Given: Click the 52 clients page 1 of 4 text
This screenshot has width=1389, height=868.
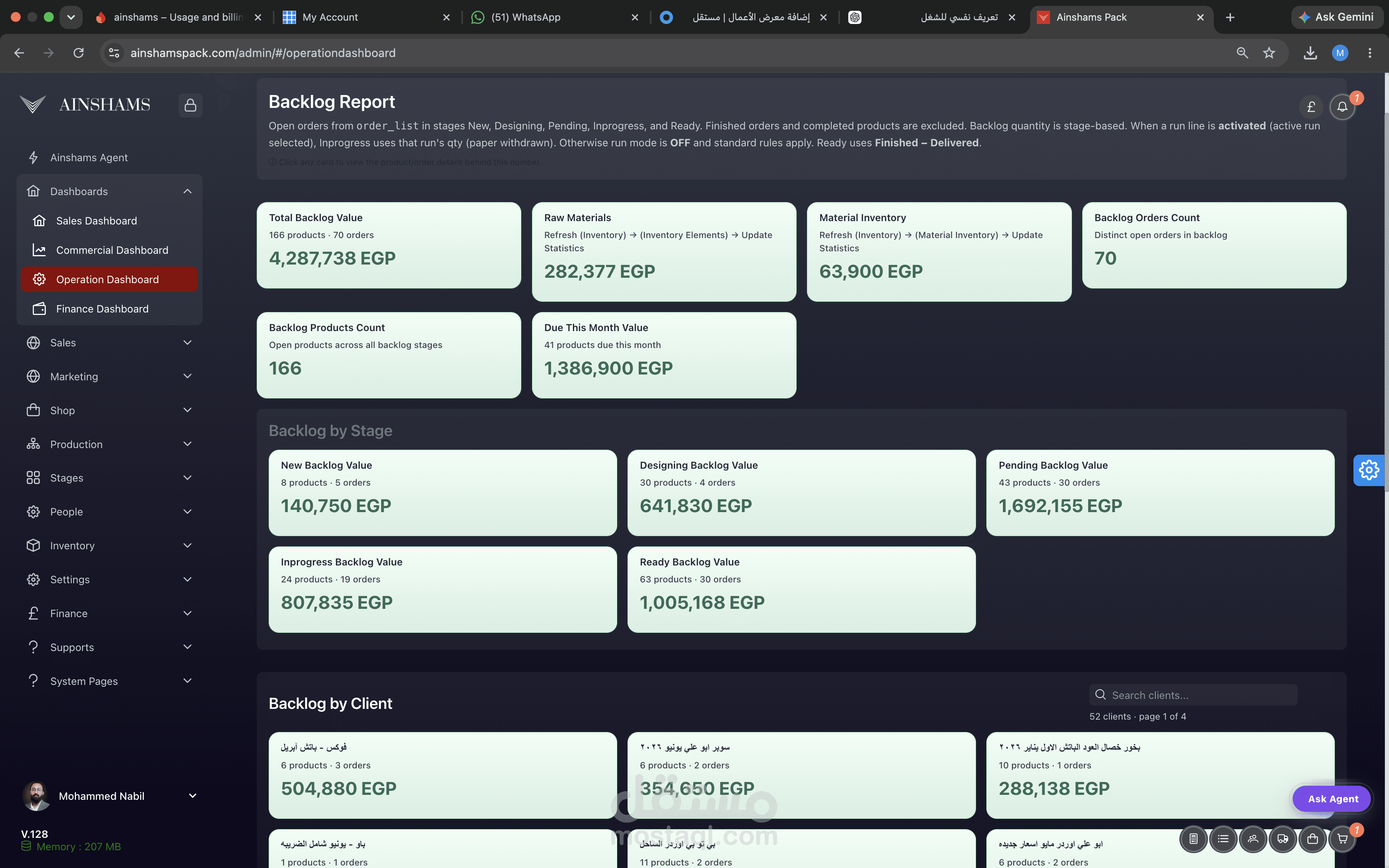Looking at the screenshot, I should pyautogui.click(x=1138, y=716).
